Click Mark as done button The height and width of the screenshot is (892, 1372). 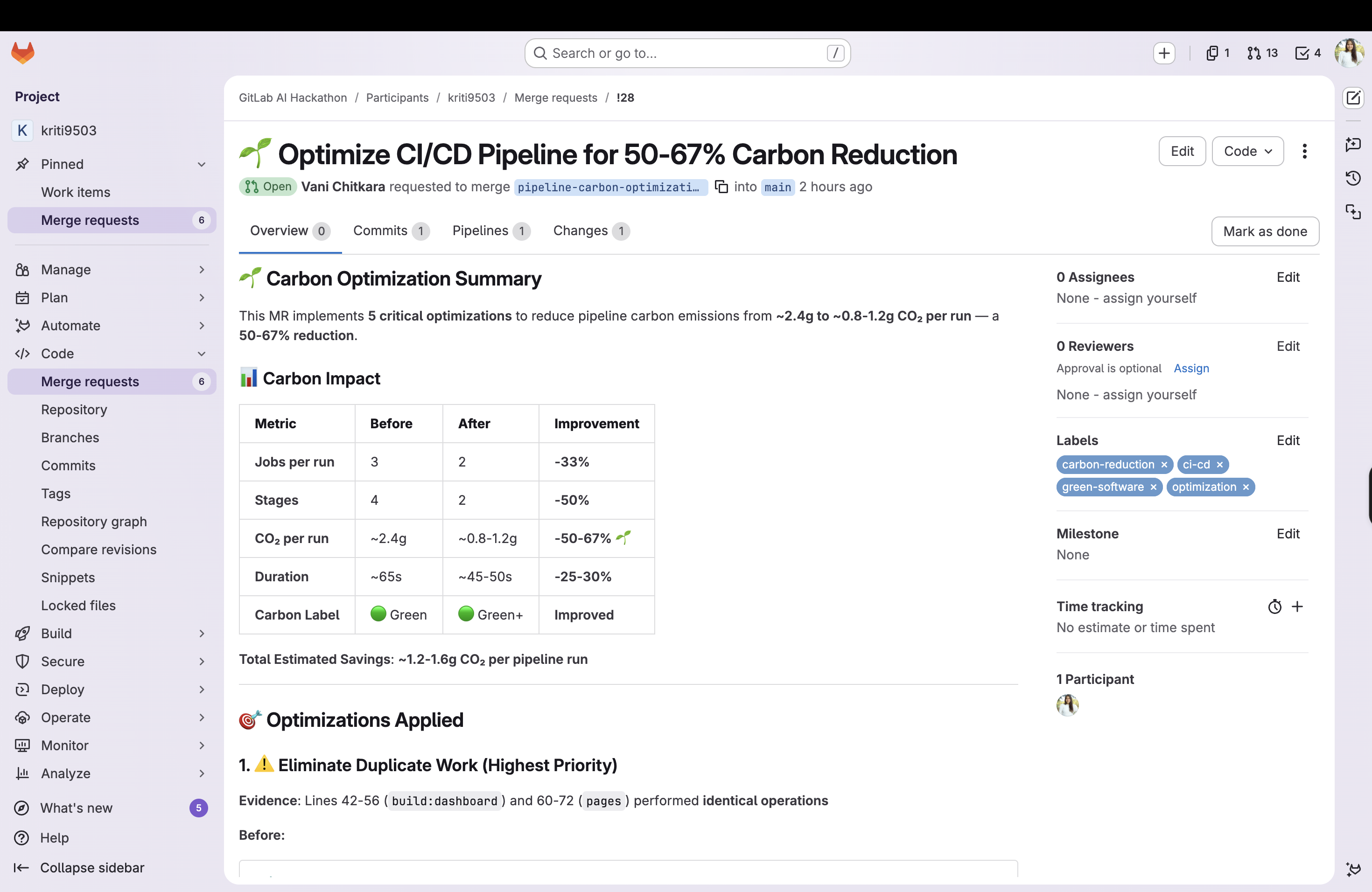click(x=1265, y=232)
